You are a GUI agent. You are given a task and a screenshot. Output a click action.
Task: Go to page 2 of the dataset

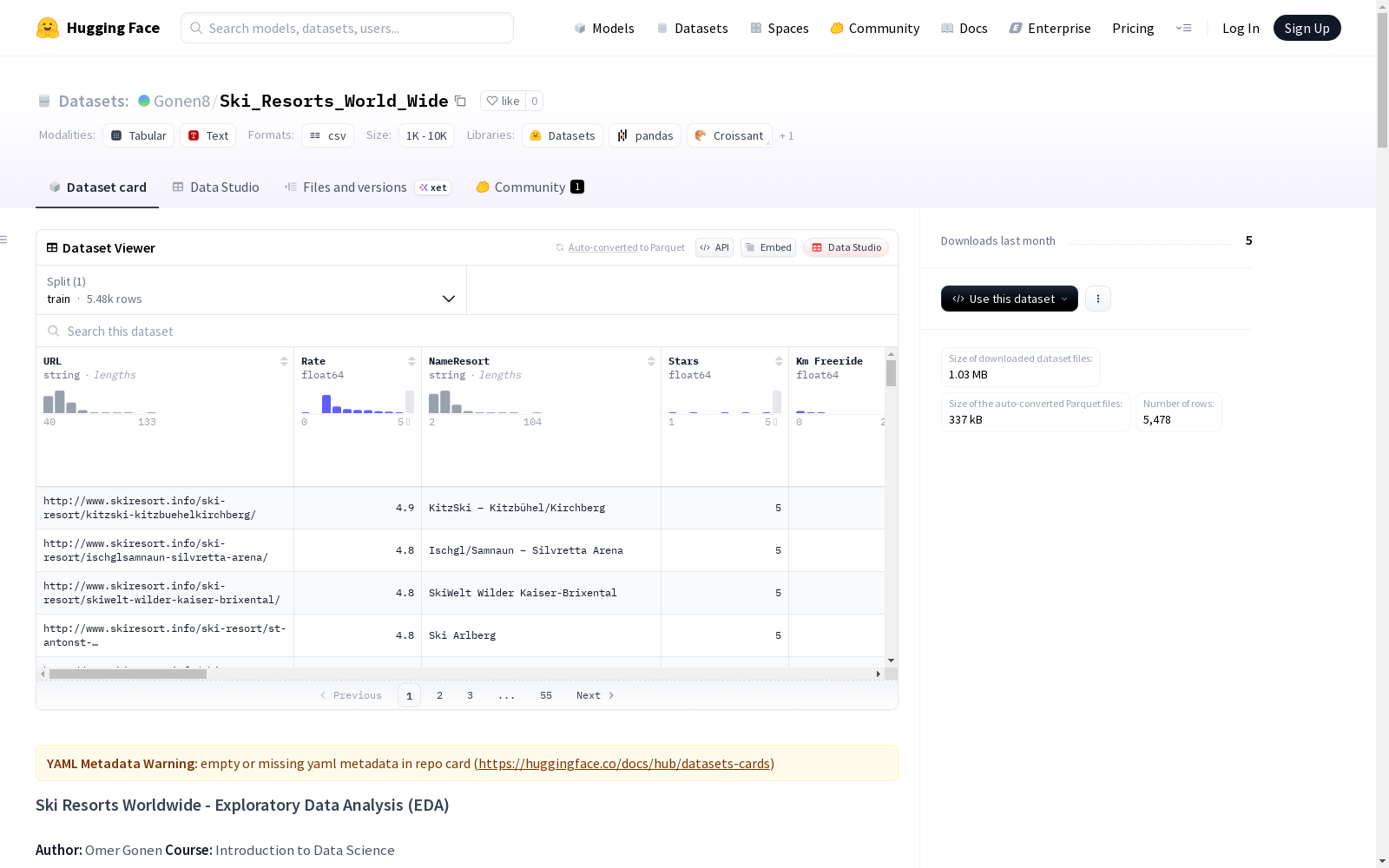click(440, 695)
